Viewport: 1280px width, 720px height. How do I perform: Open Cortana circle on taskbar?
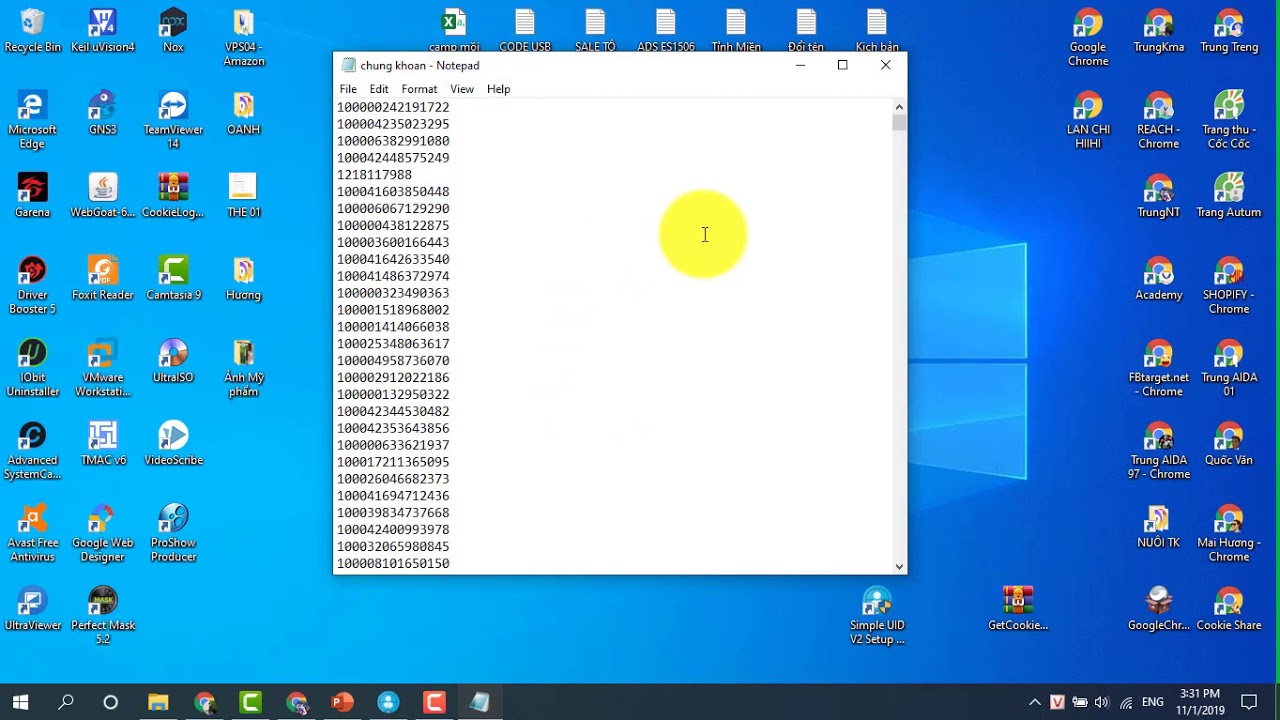point(111,702)
